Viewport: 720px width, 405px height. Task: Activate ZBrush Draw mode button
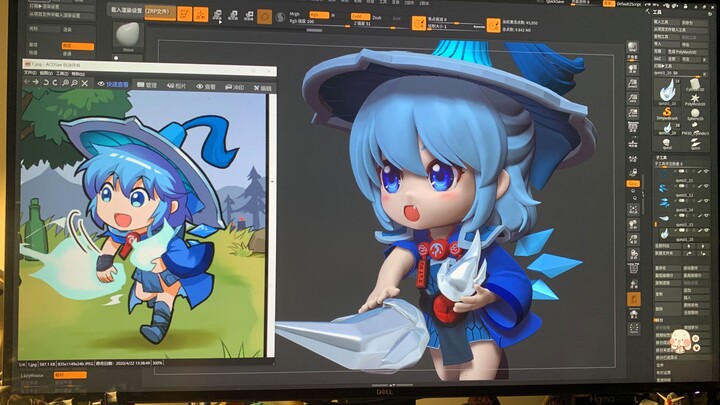(x=201, y=14)
